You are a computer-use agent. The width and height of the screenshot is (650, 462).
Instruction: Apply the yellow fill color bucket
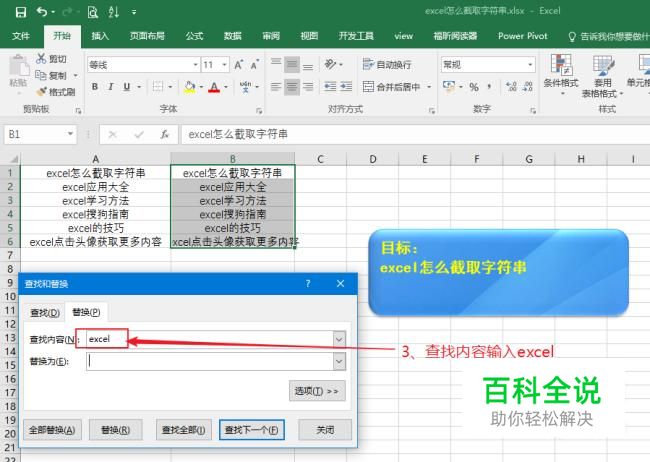pos(190,87)
